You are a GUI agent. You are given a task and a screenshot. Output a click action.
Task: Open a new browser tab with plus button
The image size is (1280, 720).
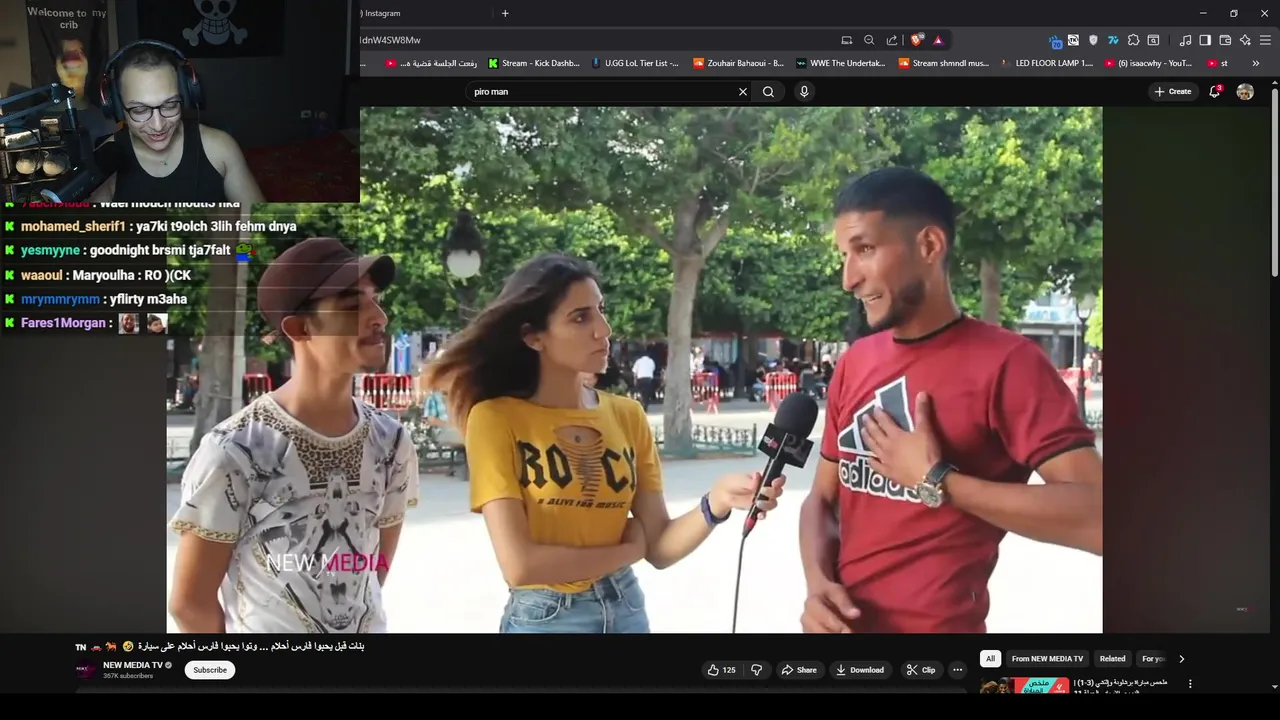click(505, 13)
